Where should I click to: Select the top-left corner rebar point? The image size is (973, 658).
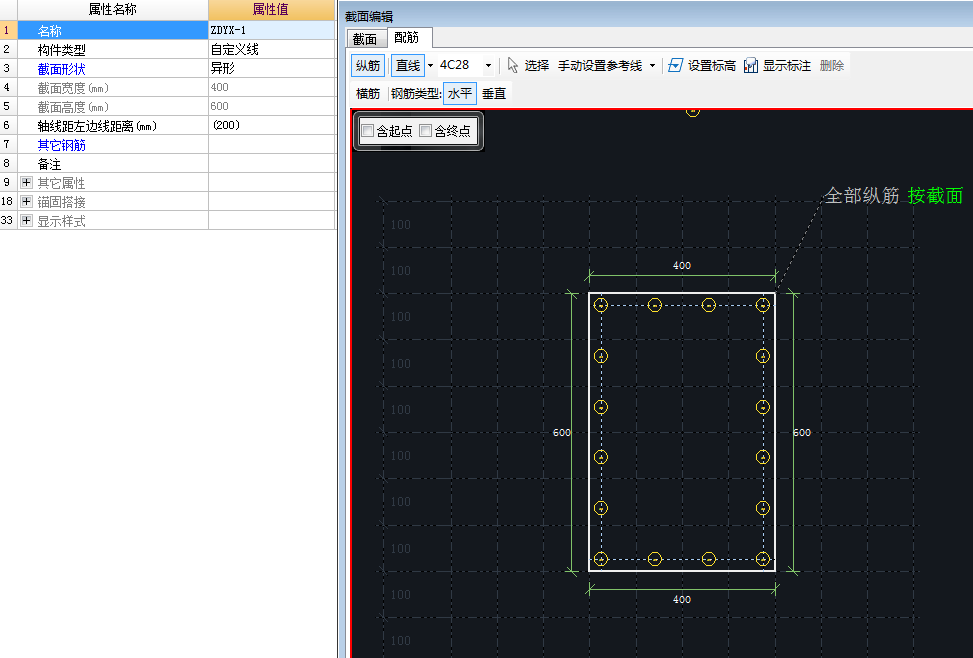600,305
